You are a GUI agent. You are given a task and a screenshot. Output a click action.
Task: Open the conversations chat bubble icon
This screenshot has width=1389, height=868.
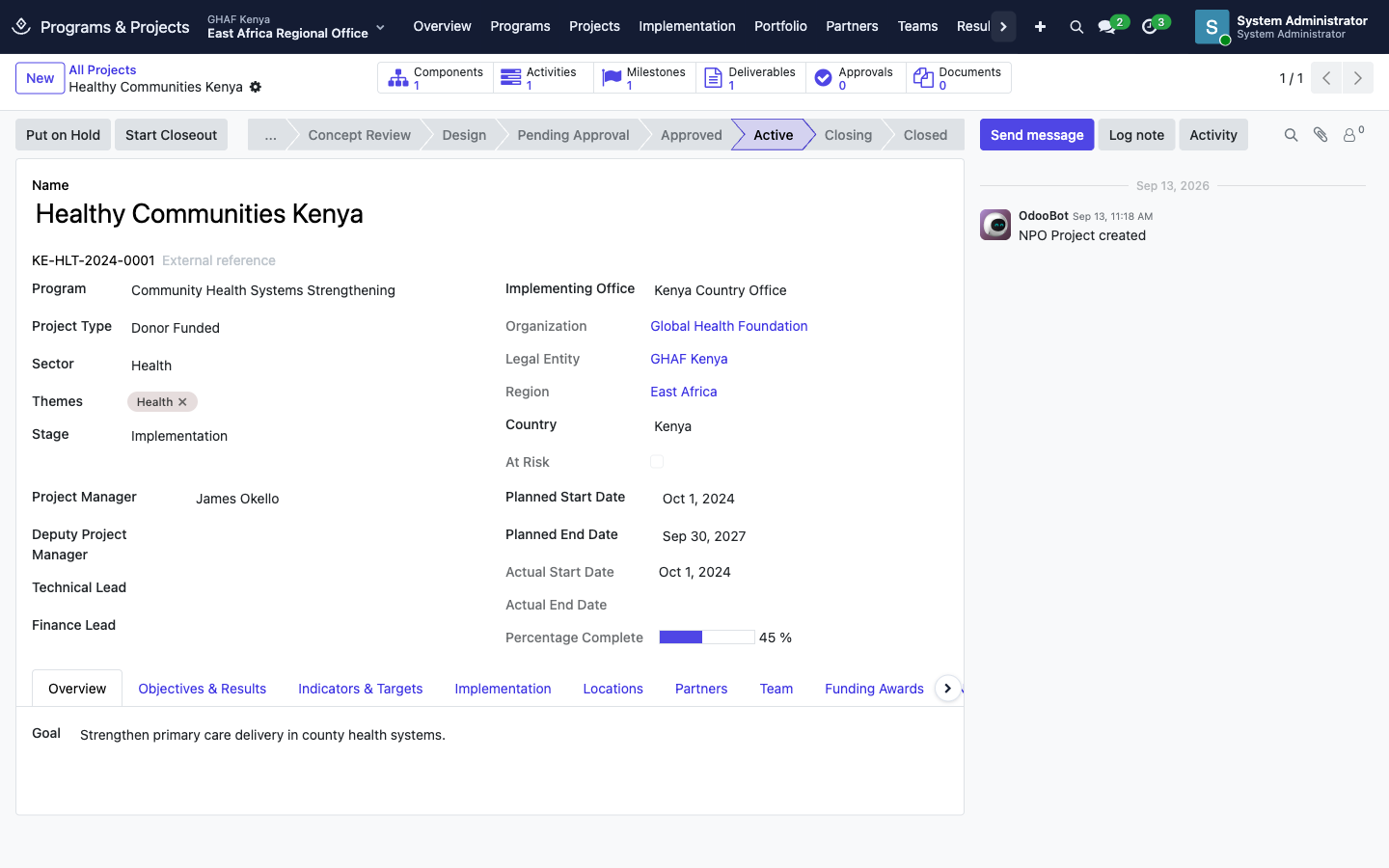[1107, 27]
